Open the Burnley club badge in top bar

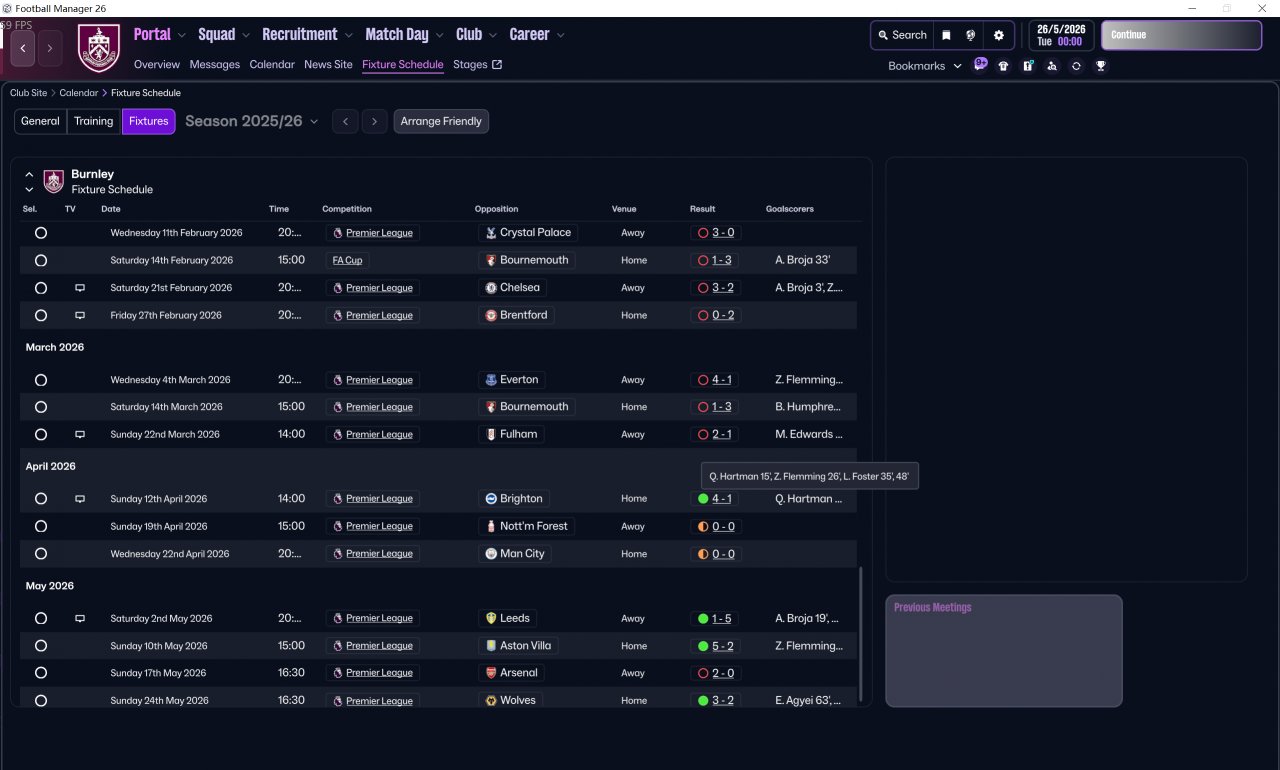98,48
